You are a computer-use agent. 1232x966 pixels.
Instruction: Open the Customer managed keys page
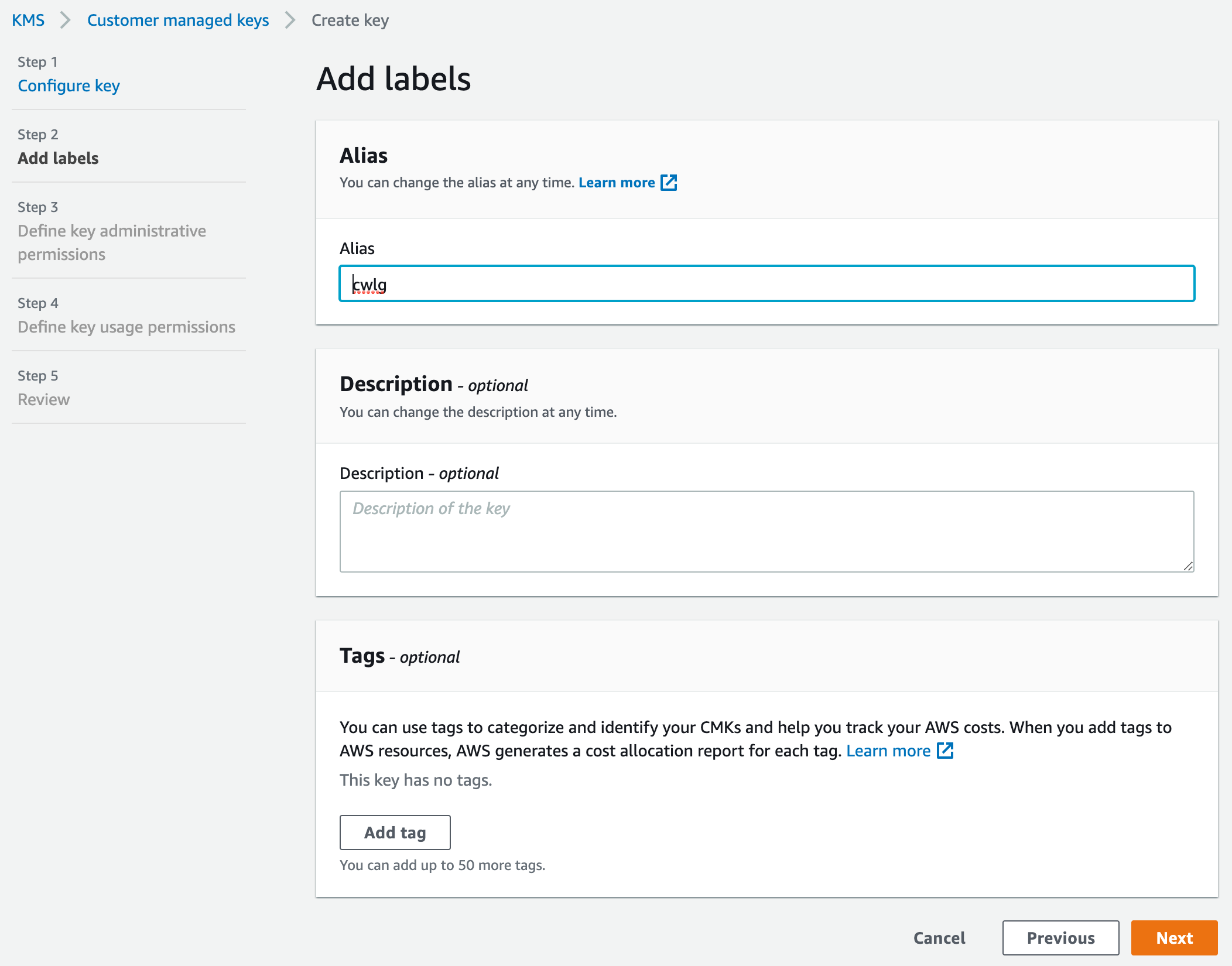(177, 19)
